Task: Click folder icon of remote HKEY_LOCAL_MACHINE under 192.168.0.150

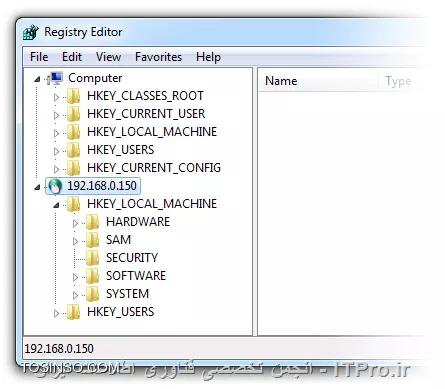Action: pyautogui.click(x=73, y=204)
